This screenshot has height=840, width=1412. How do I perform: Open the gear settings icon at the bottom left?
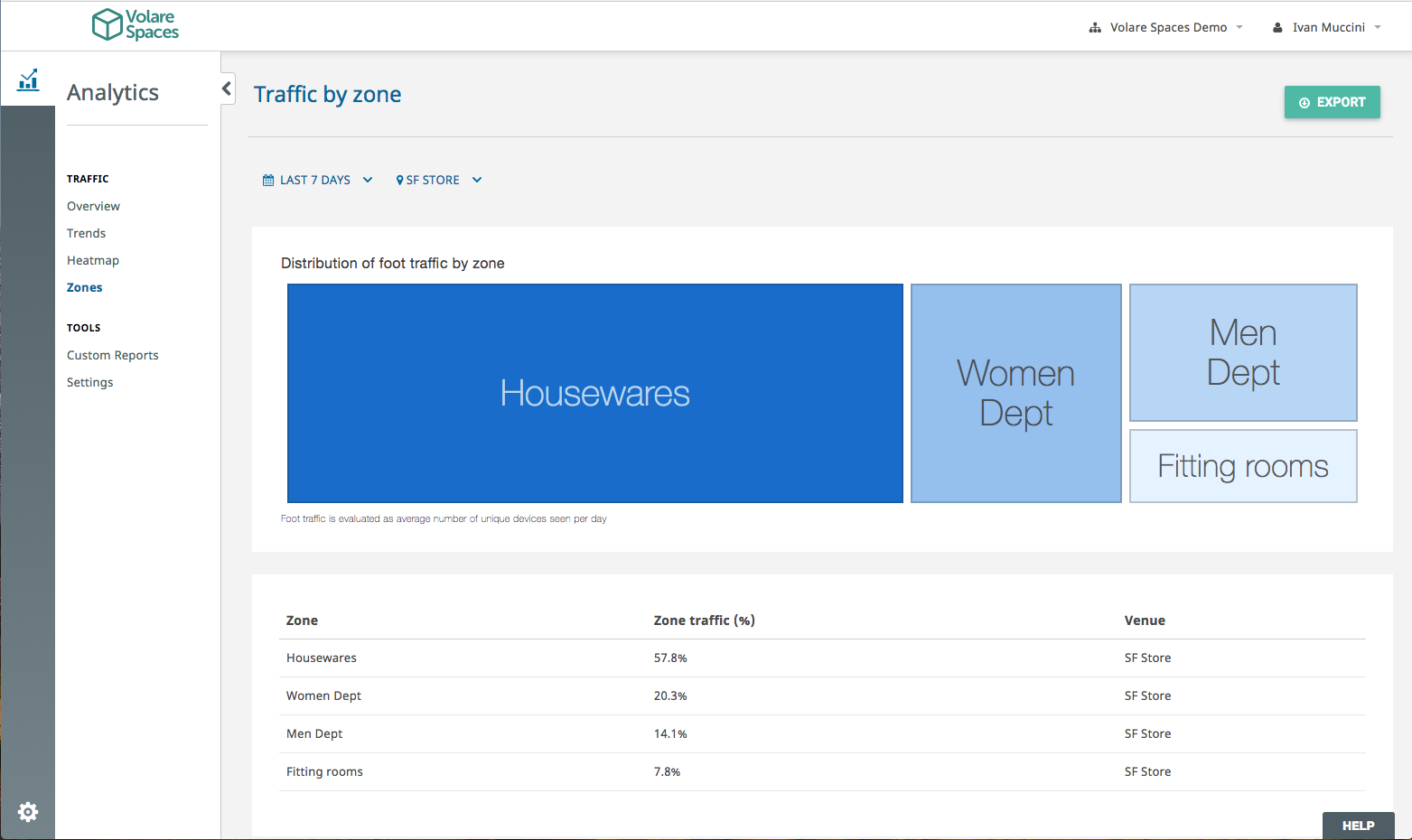point(28,812)
